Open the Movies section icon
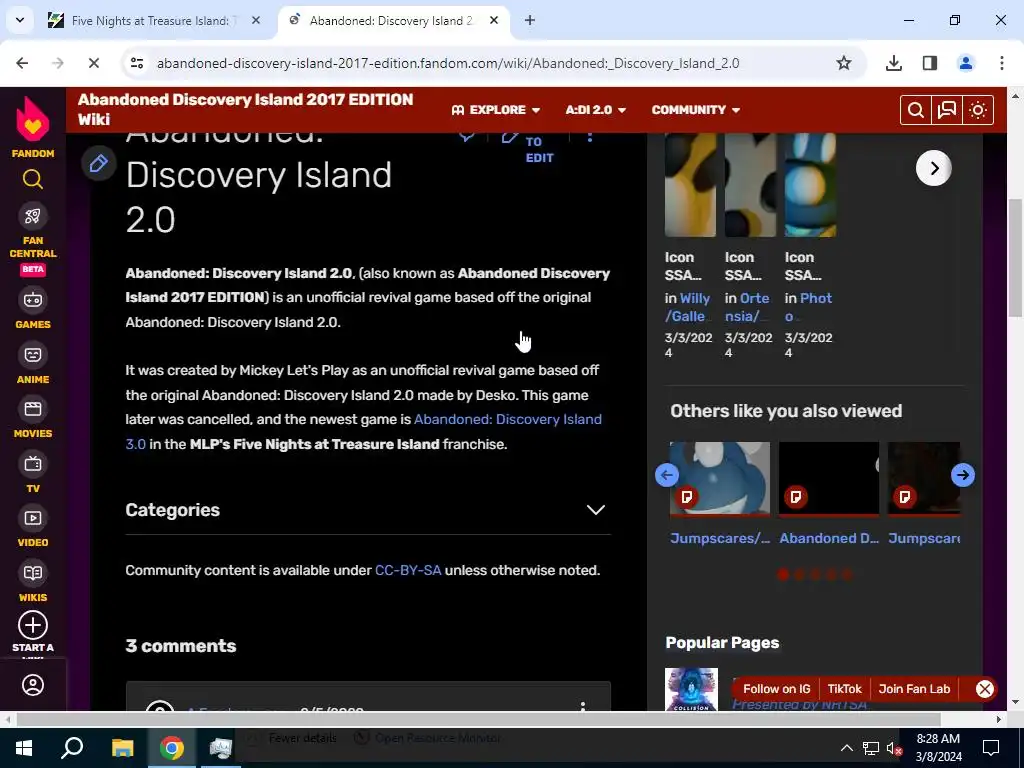The image size is (1024, 768). tap(33, 409)
